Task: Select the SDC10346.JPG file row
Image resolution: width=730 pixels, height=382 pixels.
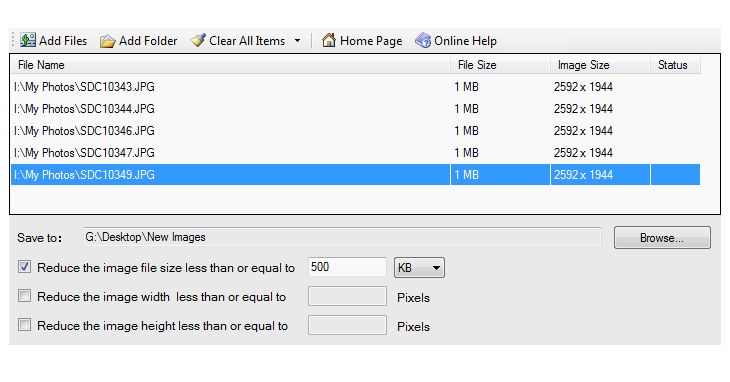Action: coord(355,131)
